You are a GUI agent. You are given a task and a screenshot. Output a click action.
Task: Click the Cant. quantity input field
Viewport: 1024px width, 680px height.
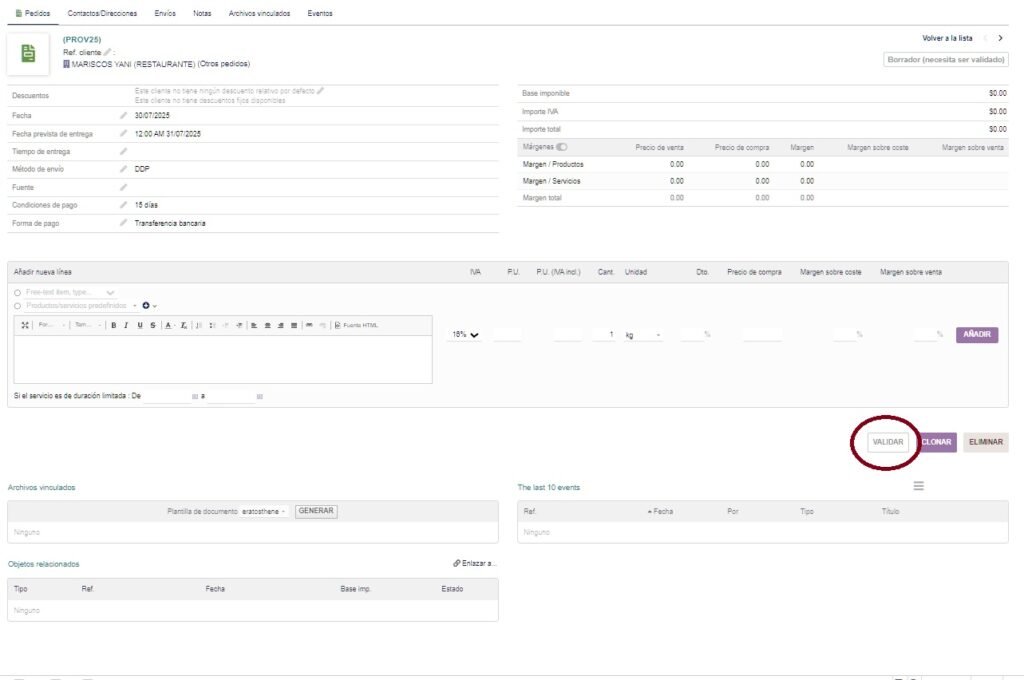tap(603, 335)
